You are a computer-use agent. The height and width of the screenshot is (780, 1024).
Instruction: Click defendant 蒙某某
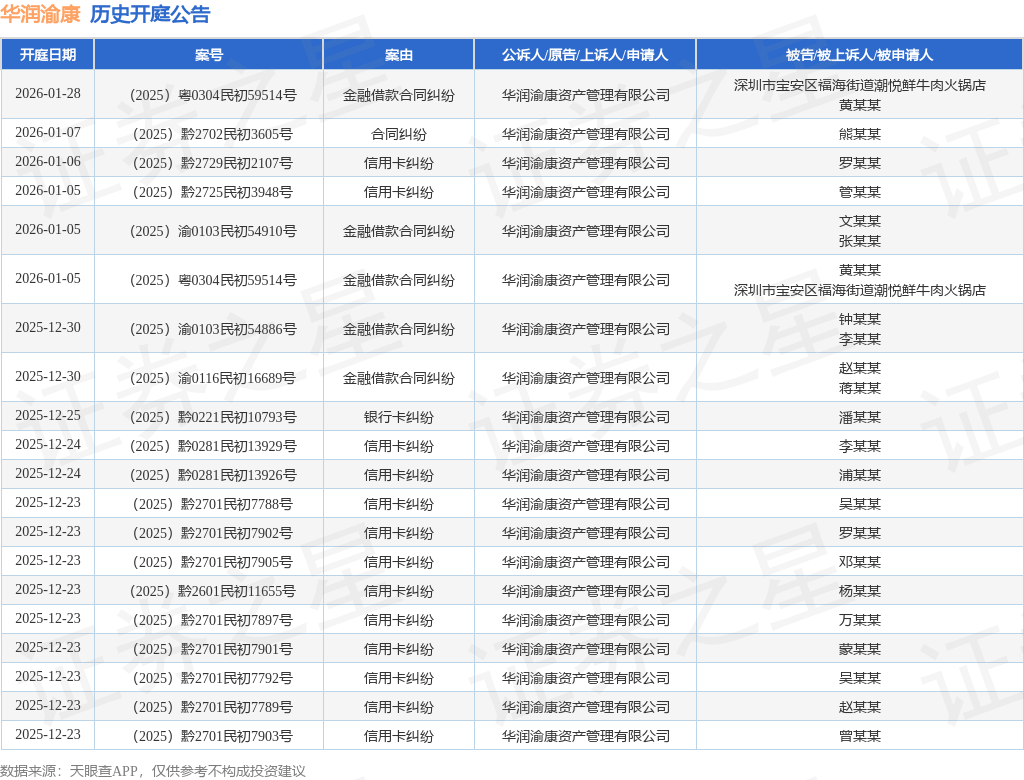click(859, 649)
